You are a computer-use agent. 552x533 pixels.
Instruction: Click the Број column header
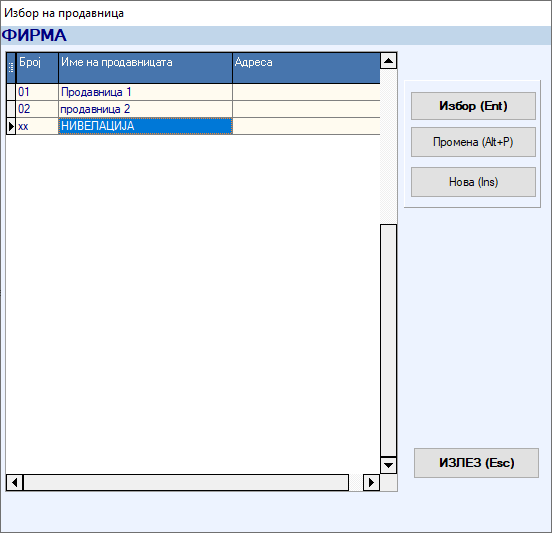click(37, 68)
